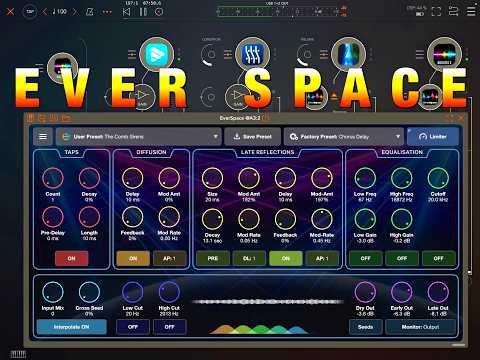
Task: Expand the Factory Preset dropdown
Action: 344,137
